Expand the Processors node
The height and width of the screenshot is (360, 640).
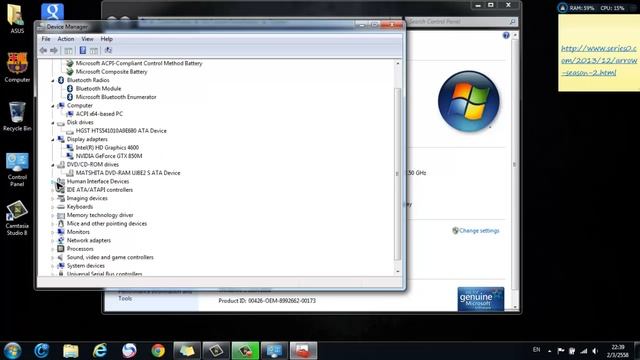[x=53, y=249]
